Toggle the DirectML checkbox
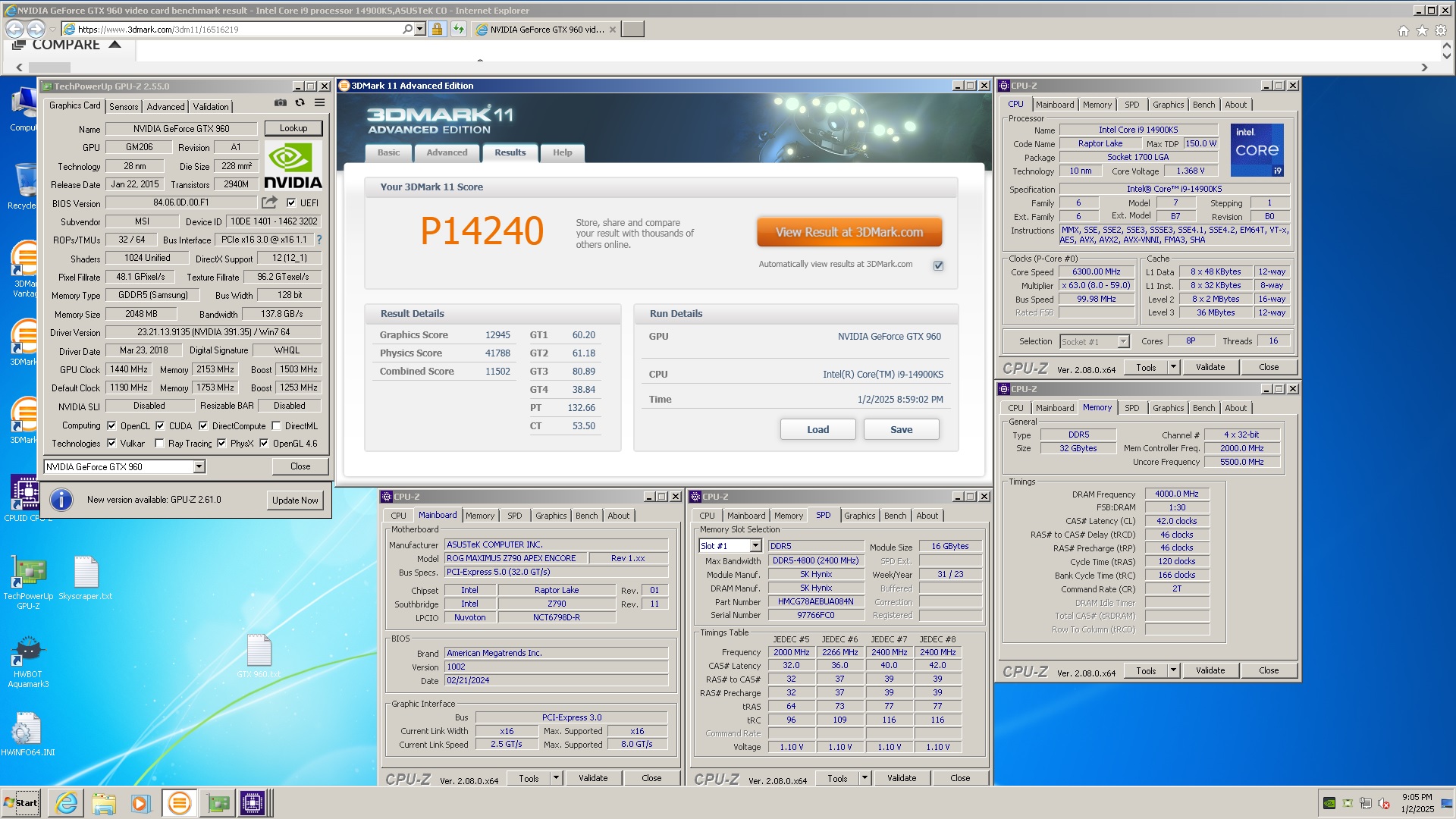This screenshot has height=819, width=1456. tap(276, 425)
